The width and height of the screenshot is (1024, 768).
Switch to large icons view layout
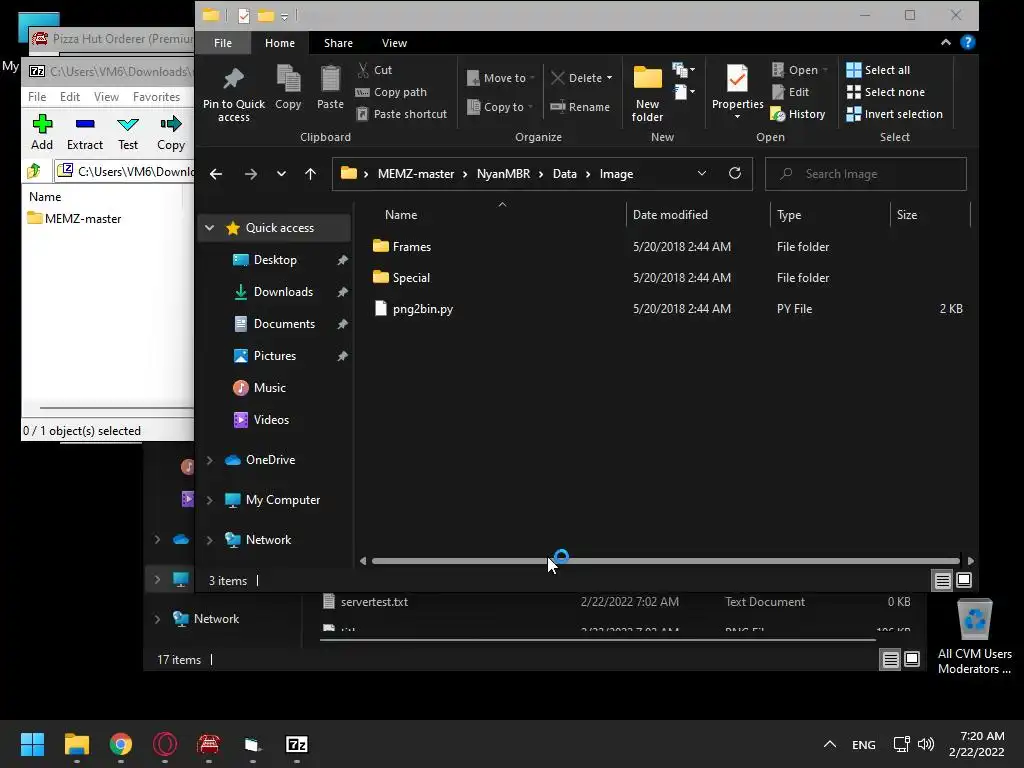point(964,581)
